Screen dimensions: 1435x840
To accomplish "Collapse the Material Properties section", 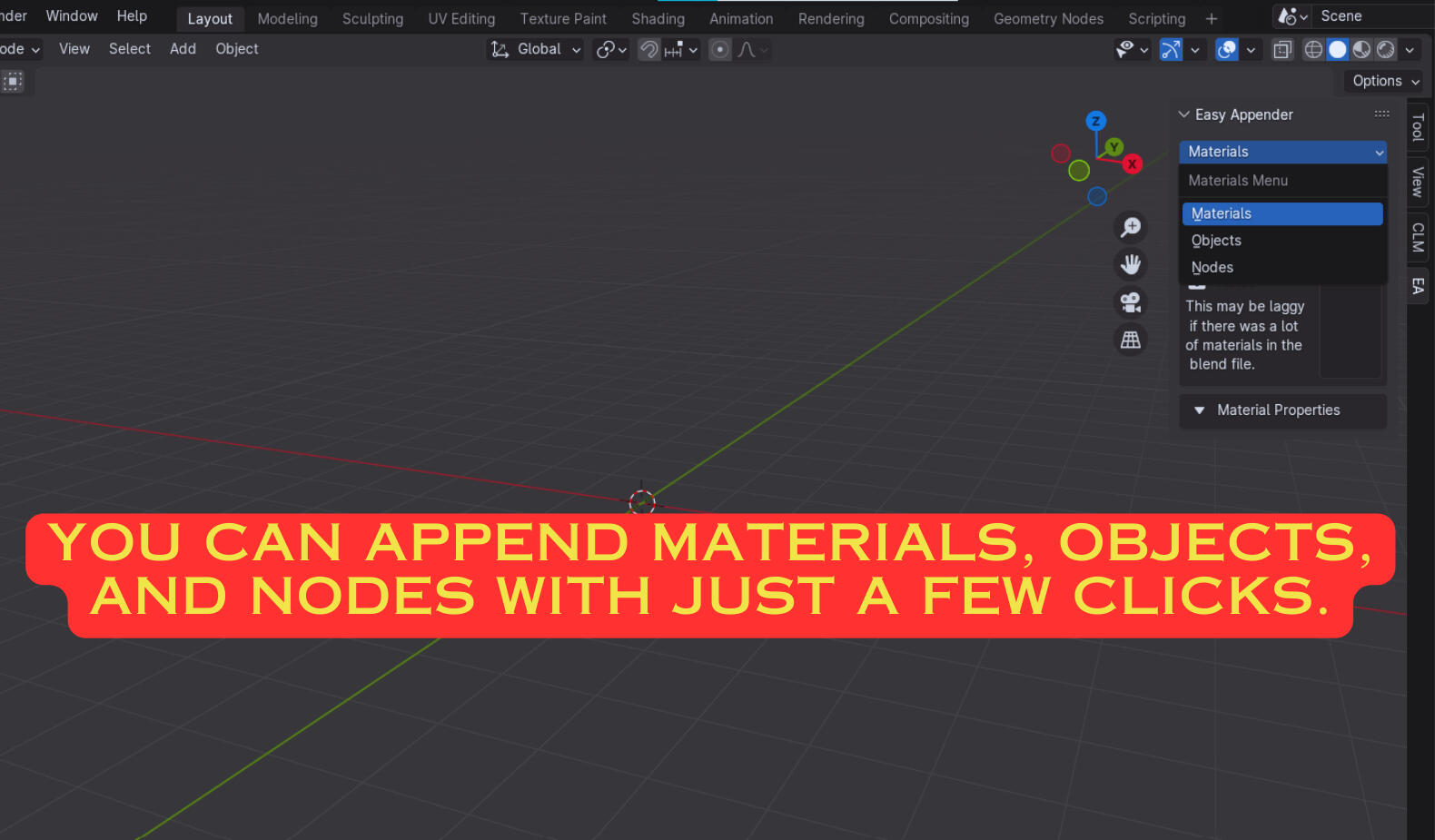I will pyautogui.click(x=1200, y=410).
